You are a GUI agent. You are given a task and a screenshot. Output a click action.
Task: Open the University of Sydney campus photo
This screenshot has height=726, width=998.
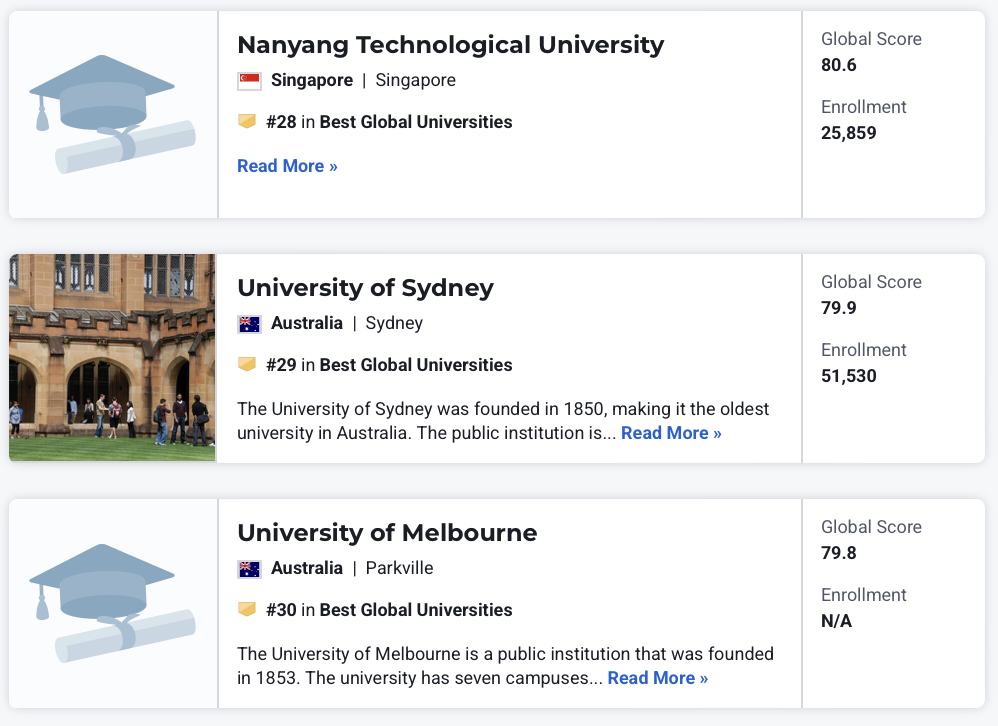tap(113, 358)
